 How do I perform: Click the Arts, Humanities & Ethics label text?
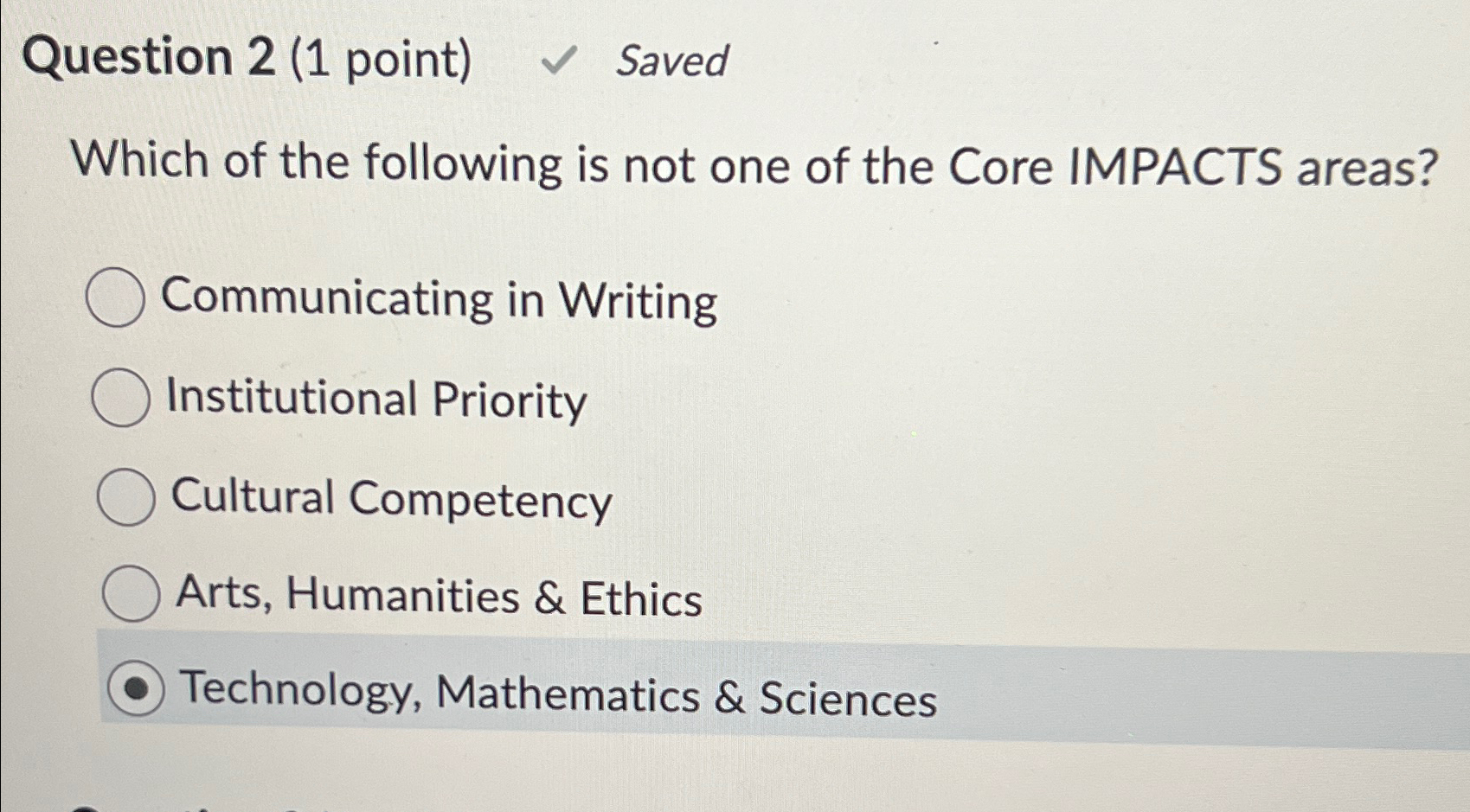tap(435, 597)
